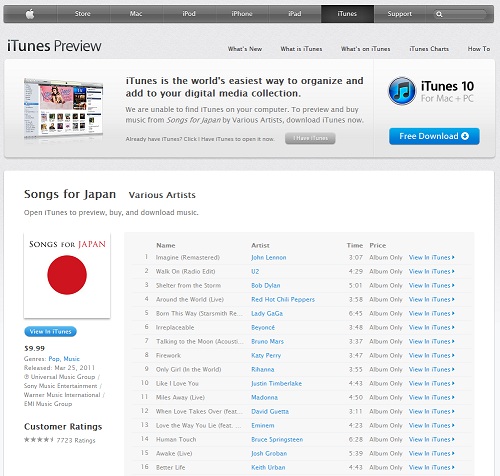Click the Songs for Japan album cover

(67, 275)
